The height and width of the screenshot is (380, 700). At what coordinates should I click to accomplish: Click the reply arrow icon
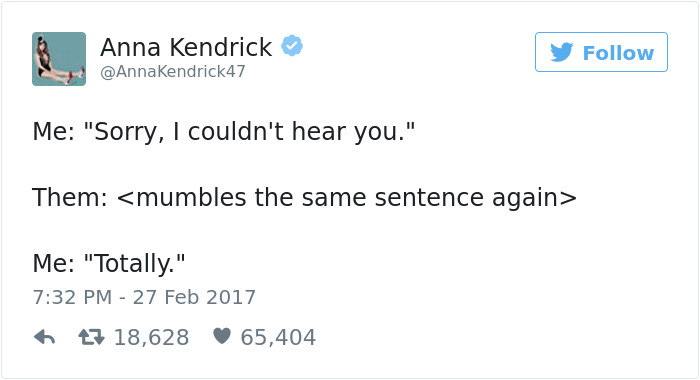pyautogui.click(x=45, y=337)
